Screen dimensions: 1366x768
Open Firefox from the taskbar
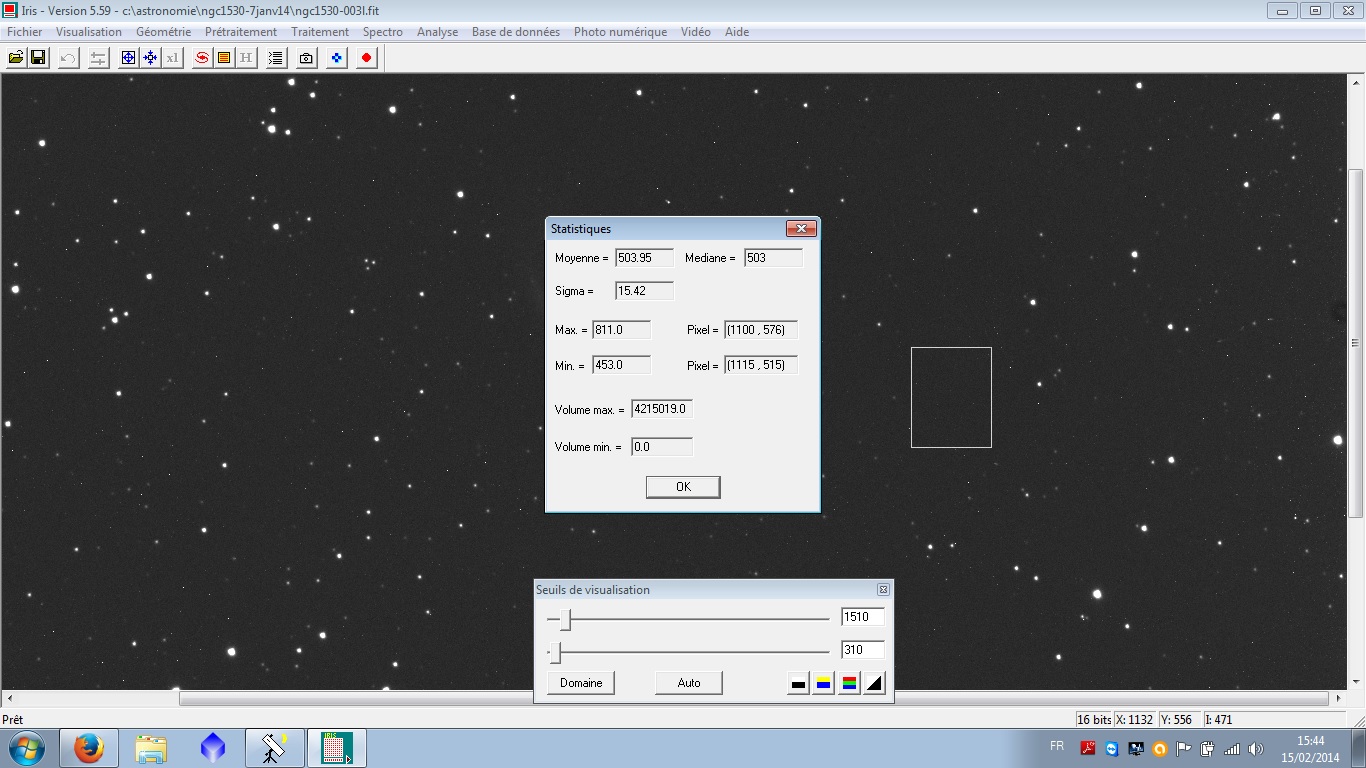89,748
